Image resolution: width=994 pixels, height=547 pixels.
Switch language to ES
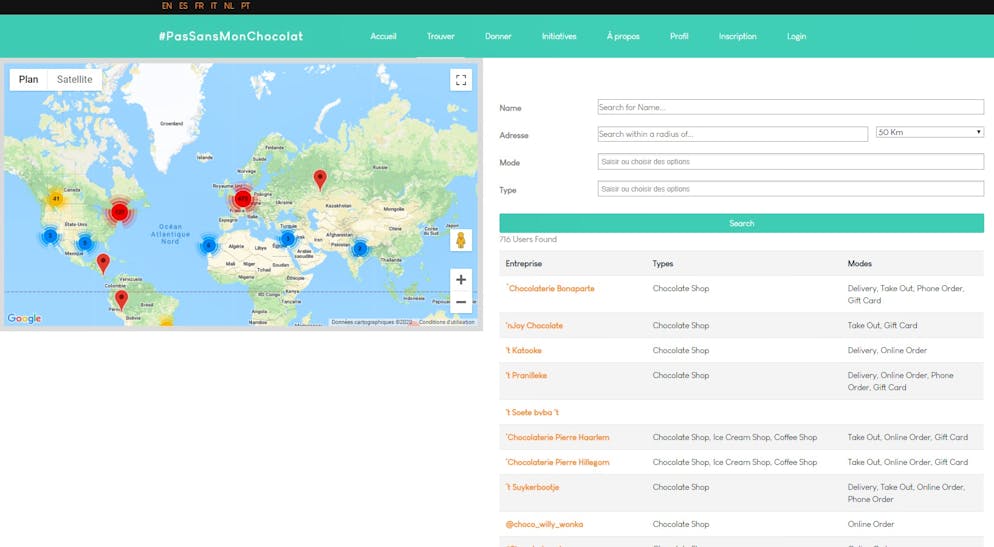tap(183, 6)
